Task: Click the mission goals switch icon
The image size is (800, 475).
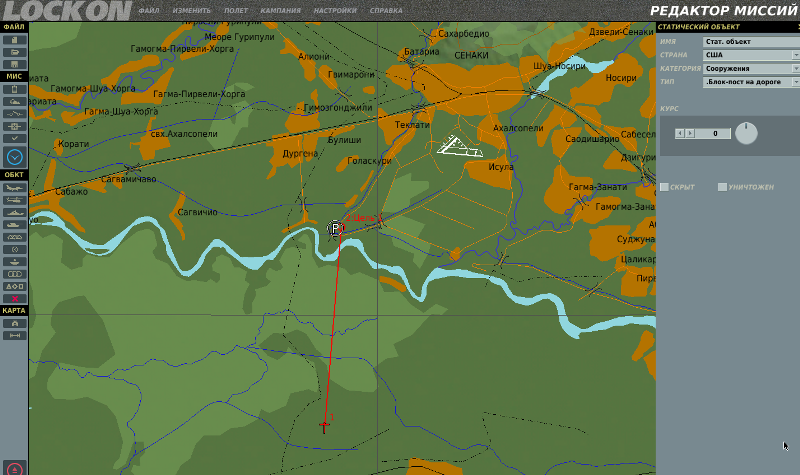Action: click(x=14, y=114)
